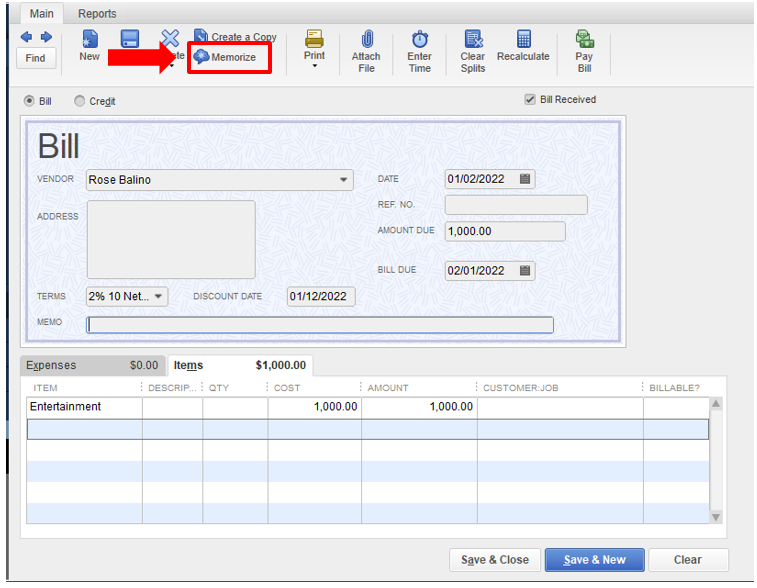Click Save & Close button
This screenshot has width=757, height=588.
tap(495, 560)
